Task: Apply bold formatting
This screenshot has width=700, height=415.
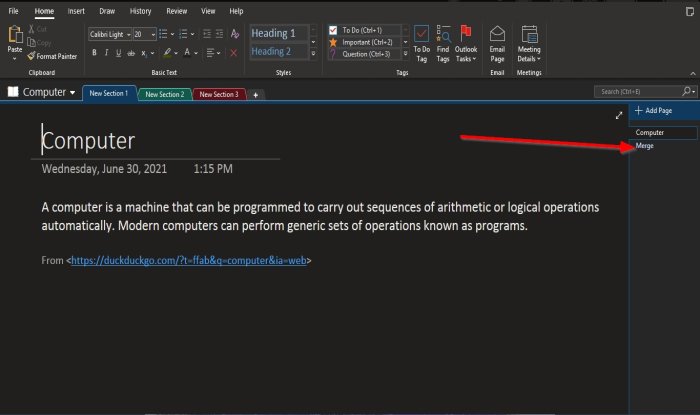Action: pos(94,52)
